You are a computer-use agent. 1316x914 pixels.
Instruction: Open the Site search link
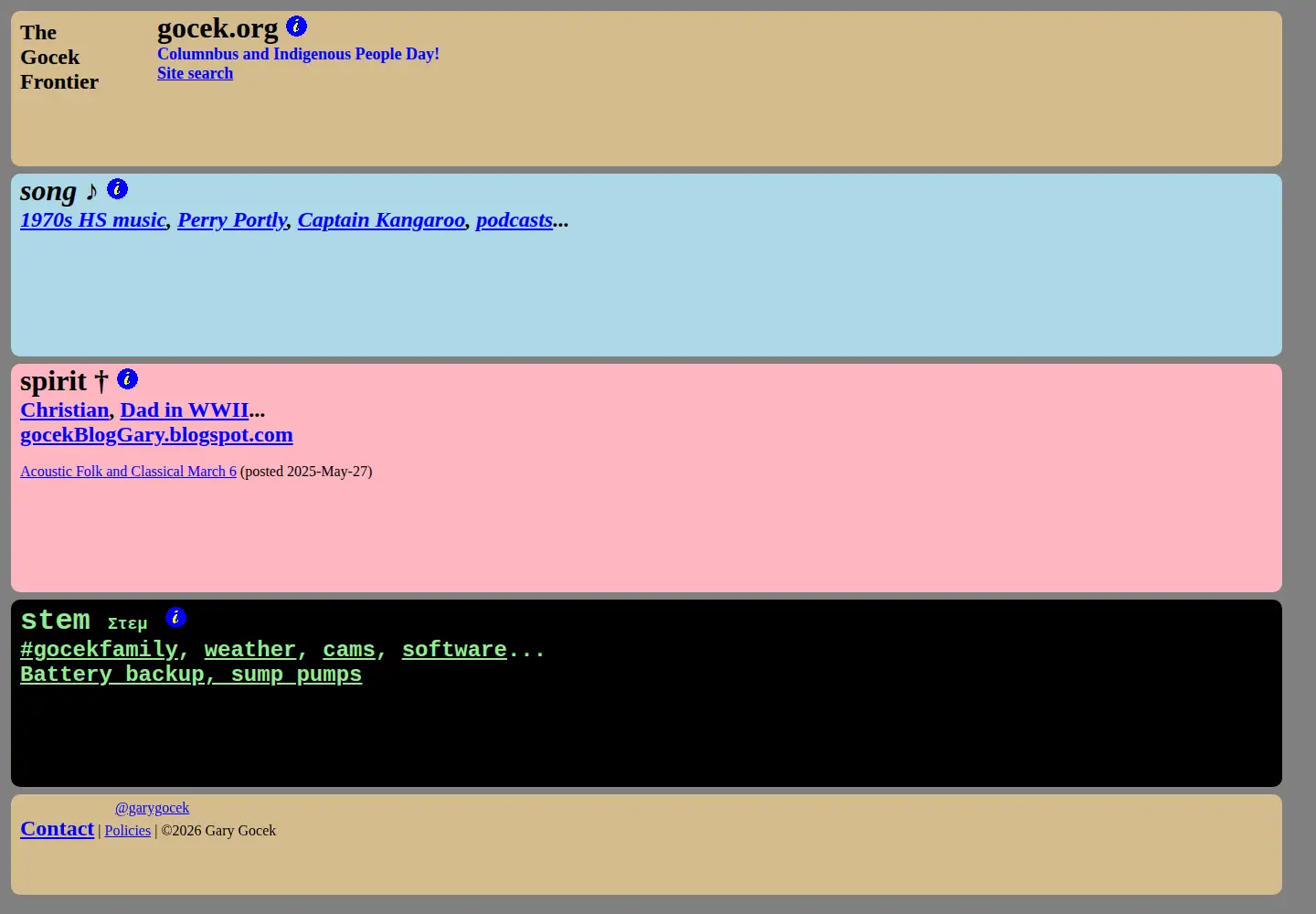195,73
